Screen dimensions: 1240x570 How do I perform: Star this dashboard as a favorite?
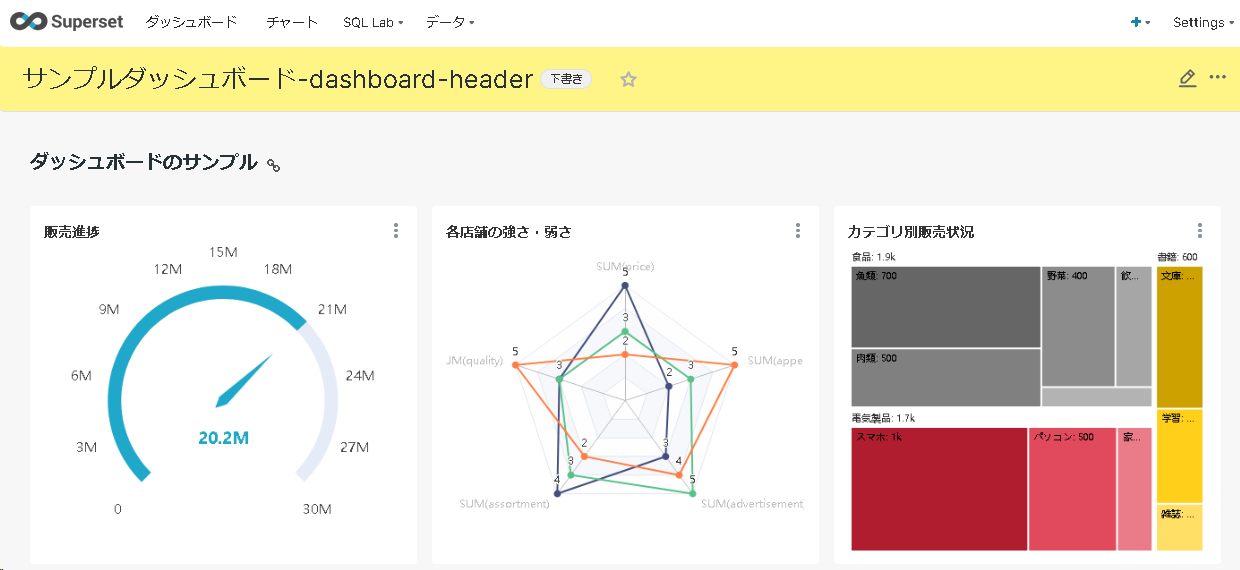628,79
